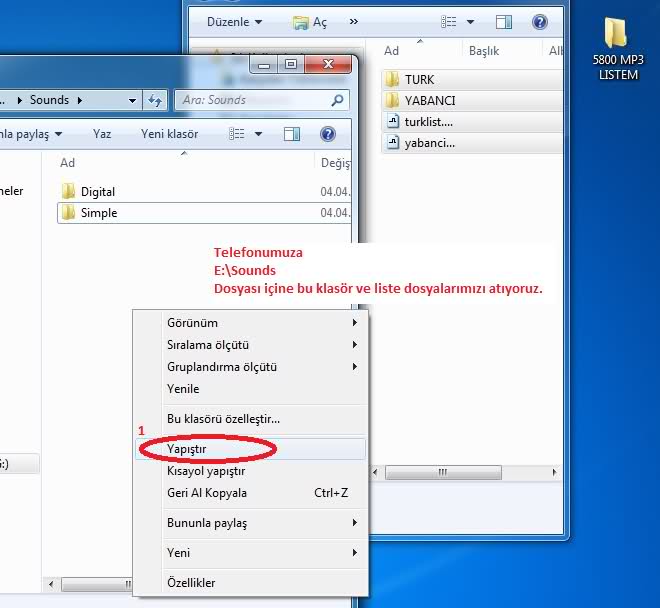This screenshot has height=608, width=660.
Task: Show more toolbar commands chevron in back window
Action: [x=354, y=21]
